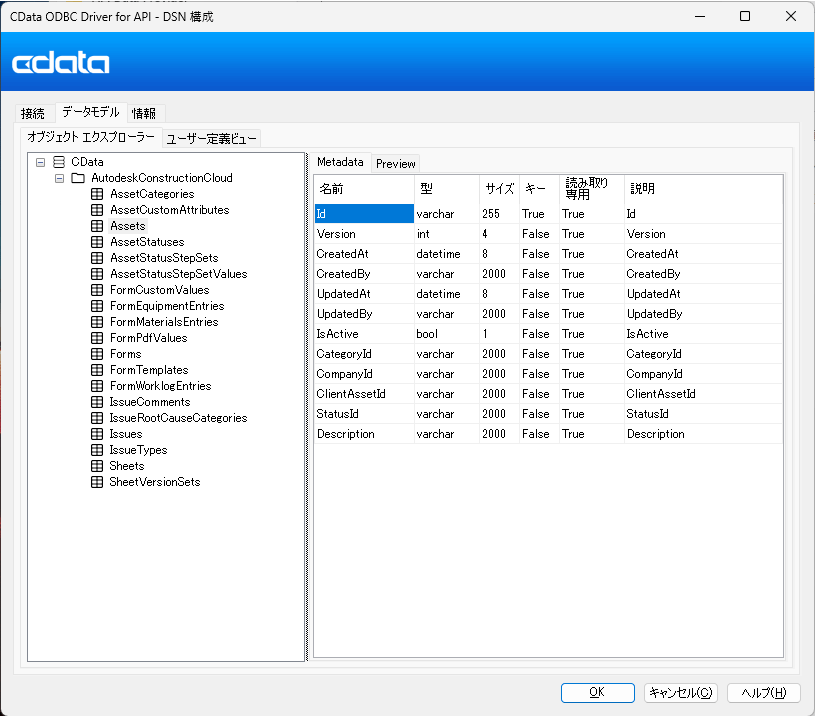Select the データモデル tab
815x716 pixels.
91,112
